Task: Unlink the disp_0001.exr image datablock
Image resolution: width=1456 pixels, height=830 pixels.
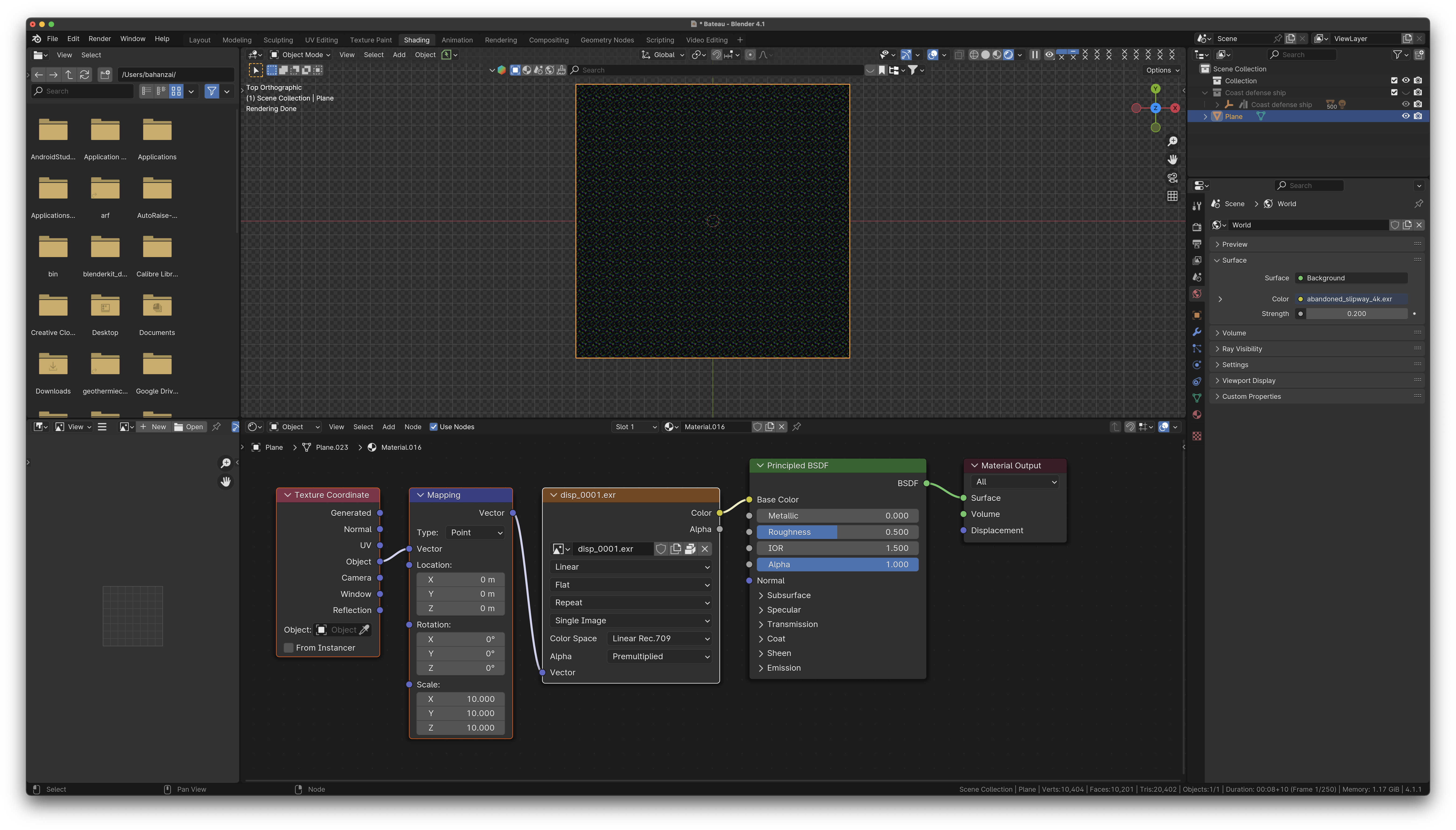Action: tap(705, 549)
